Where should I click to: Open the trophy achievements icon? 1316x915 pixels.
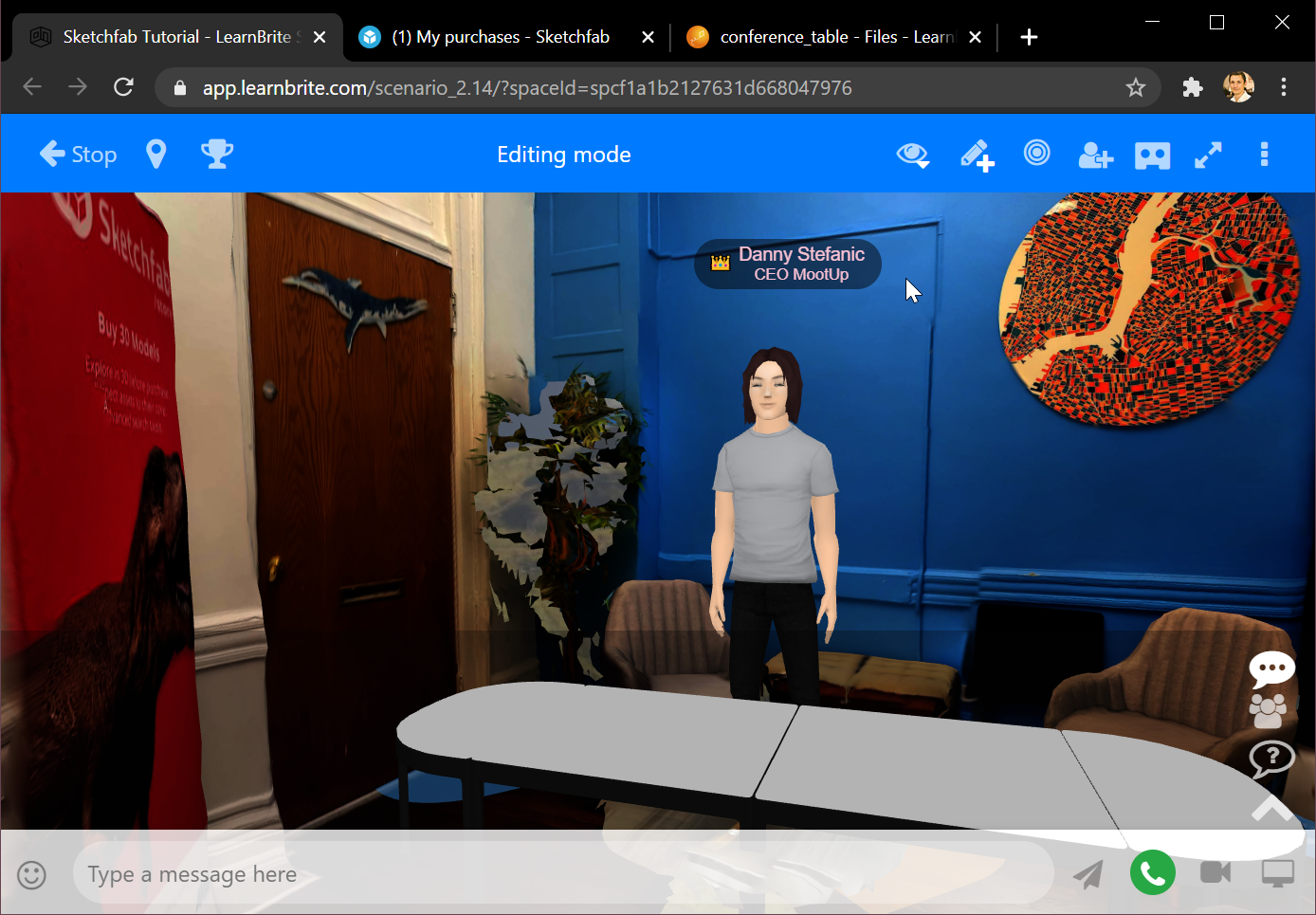pyautogui.click(x=217, y=154)
